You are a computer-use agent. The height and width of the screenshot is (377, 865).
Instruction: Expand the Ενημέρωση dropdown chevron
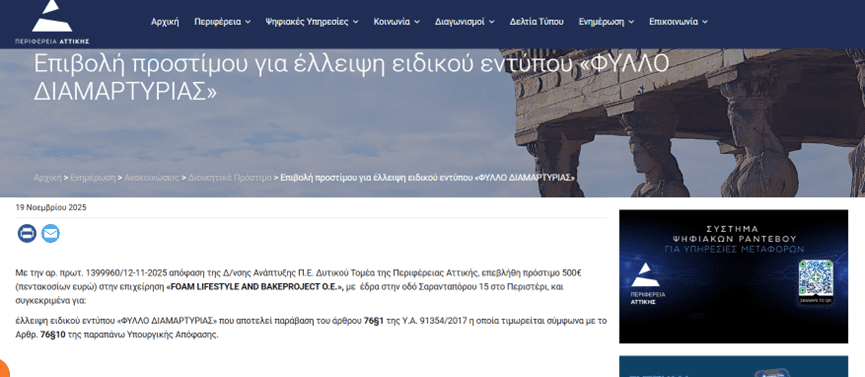(631, 22)
